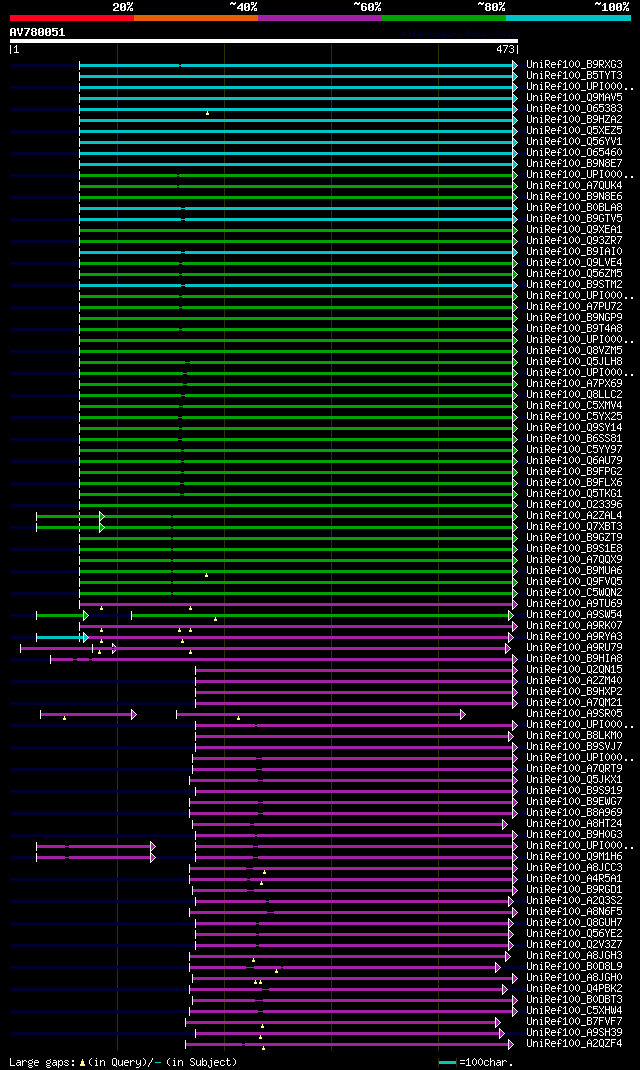Select the UniRef100_Q7XBT3 label
Viewport: 640px width, 1070px height.
(x=574, y=527)
